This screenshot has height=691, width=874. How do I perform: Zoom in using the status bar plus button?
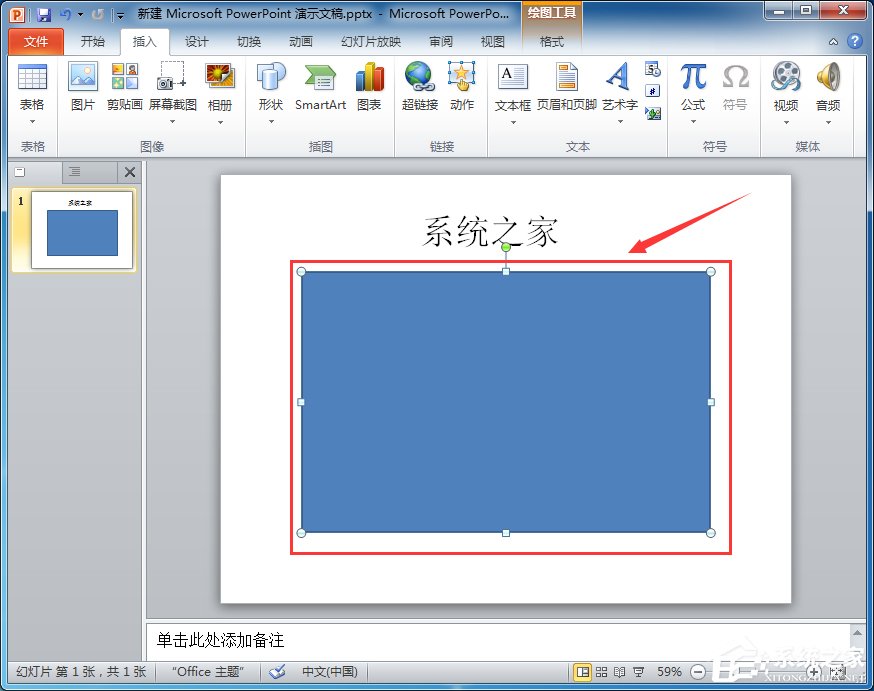(813, 672)
